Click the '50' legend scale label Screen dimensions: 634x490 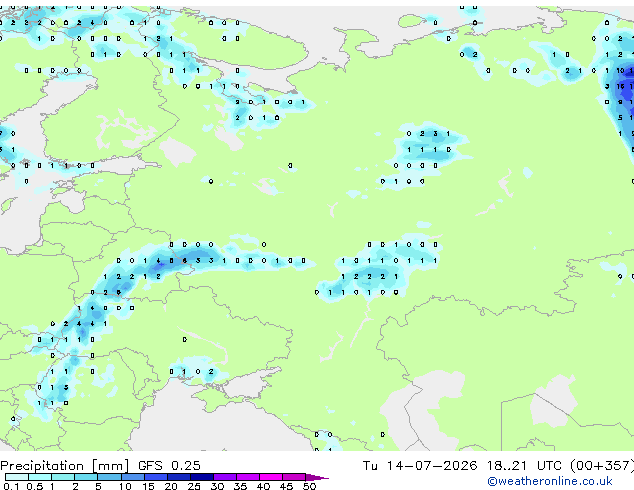(x=309, y=486)
